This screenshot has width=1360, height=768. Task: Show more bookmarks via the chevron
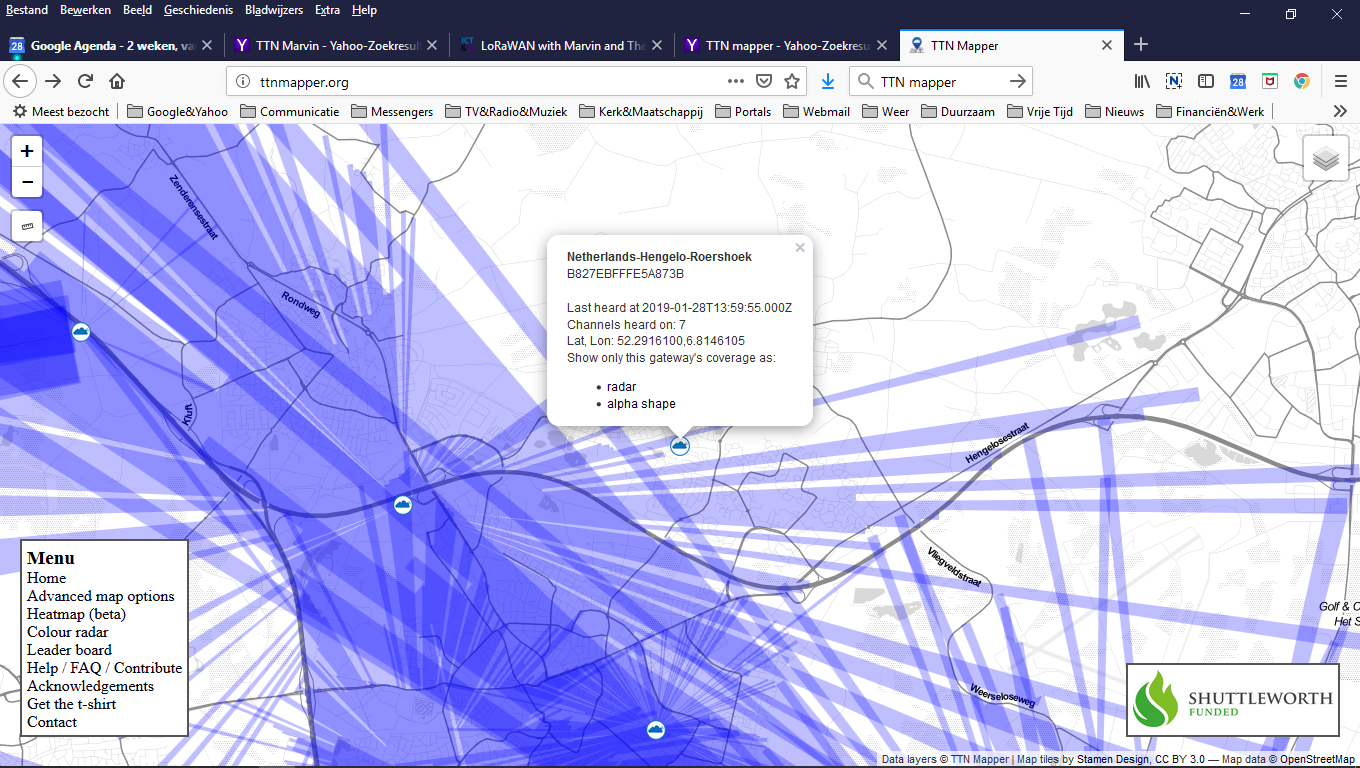tap(1340, 112)
